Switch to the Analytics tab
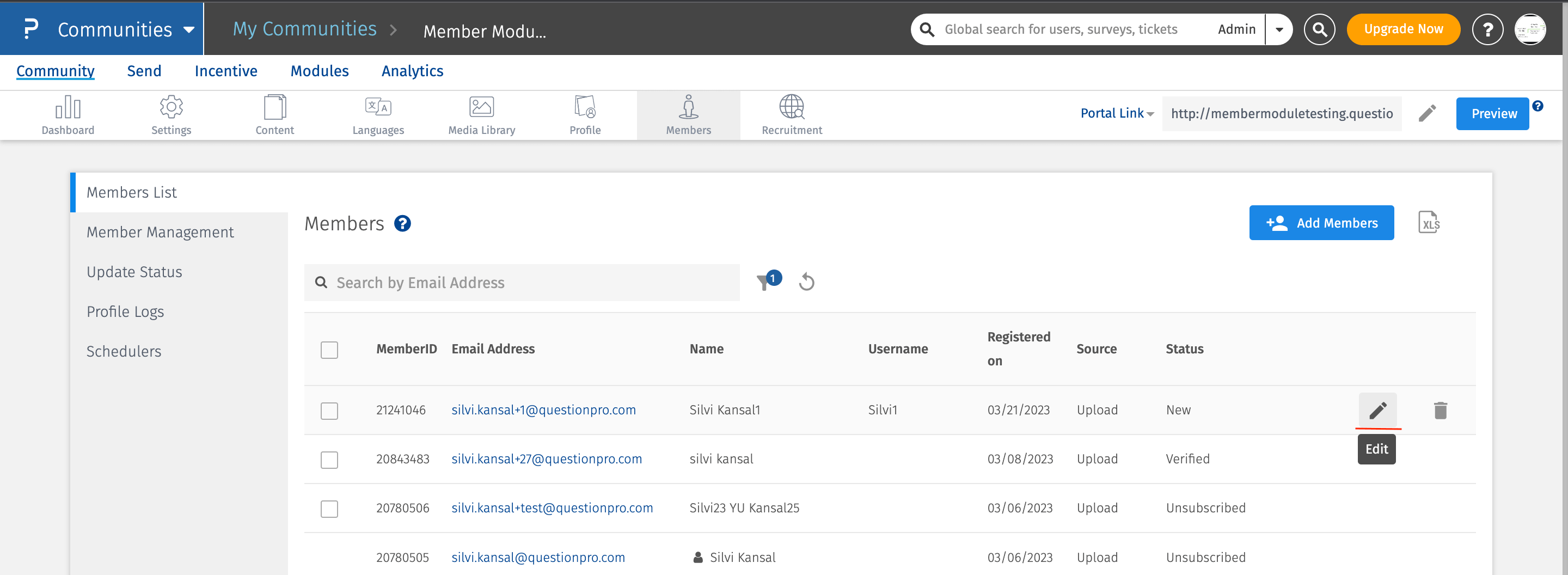 click(x=412, y=71)
